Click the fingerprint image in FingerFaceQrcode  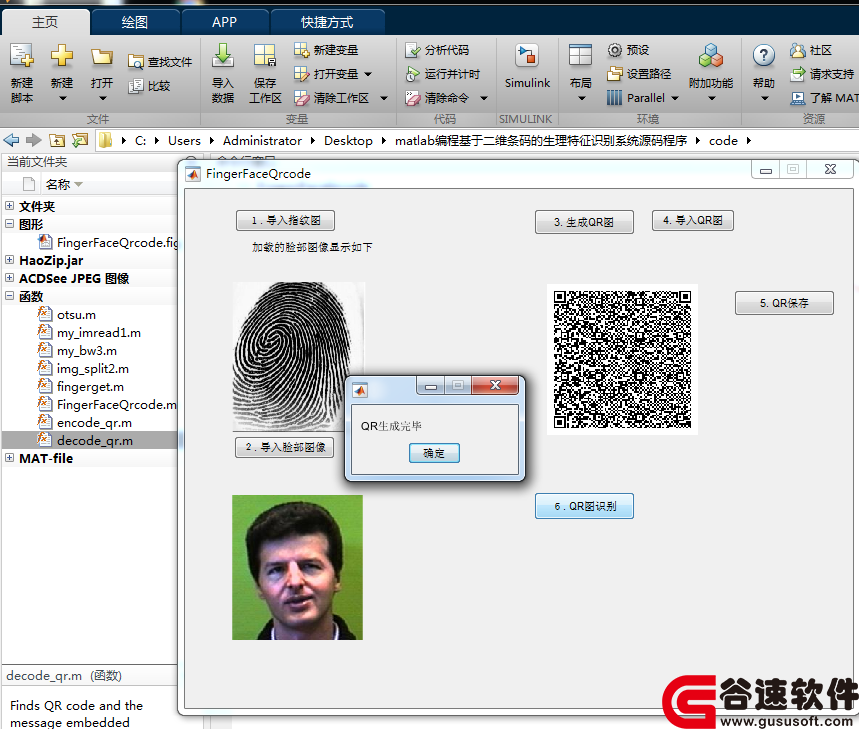pyautogui.click(x=299, y=357)
